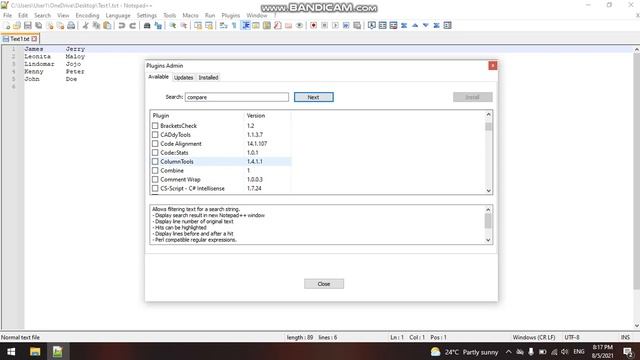Click the Redo arrow toolbar icon
This screenshot has height=360, width=640.
(x=132, y=25)
